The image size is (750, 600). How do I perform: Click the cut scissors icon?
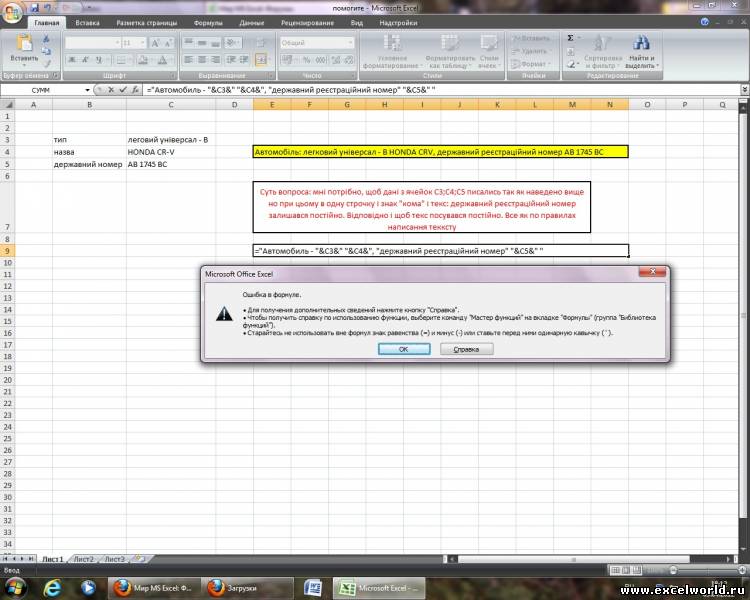46,39
